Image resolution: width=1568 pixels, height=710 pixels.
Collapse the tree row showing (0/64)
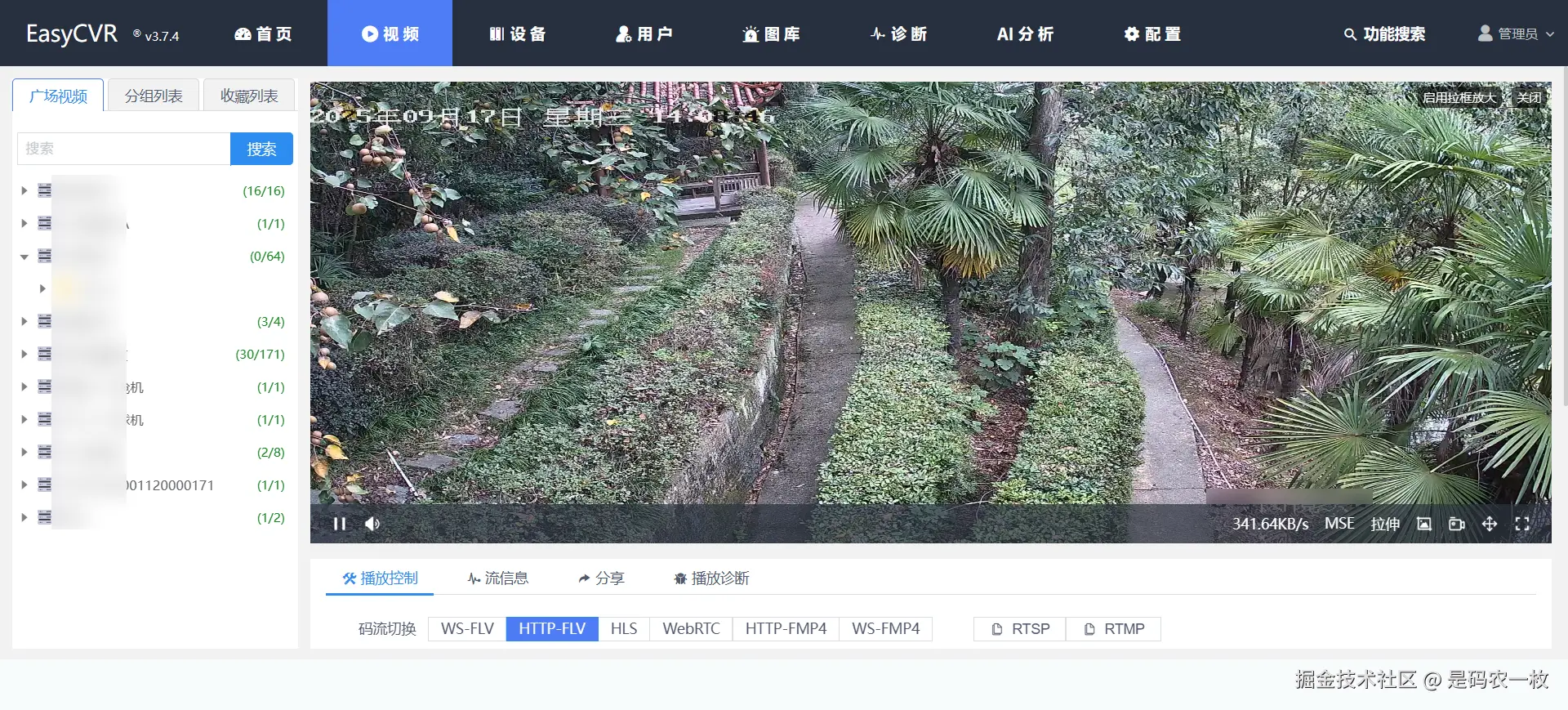[x=24, y=256]
